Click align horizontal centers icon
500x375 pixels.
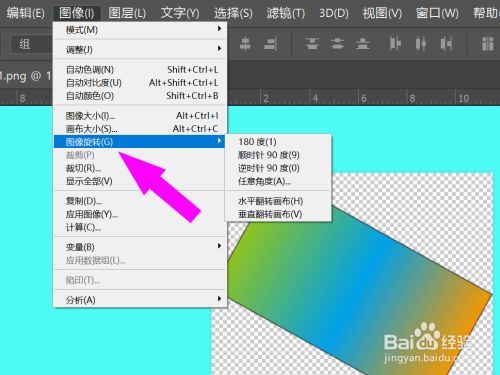245,44
